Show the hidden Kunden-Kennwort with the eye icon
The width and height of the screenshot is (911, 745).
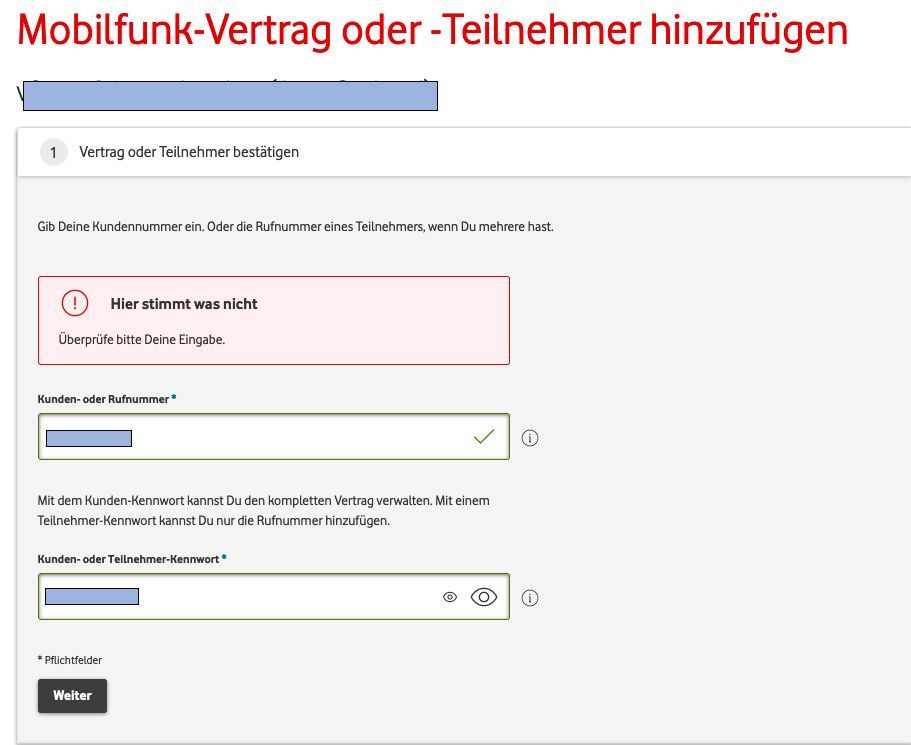pyautogui.click(x=484, y=597)
